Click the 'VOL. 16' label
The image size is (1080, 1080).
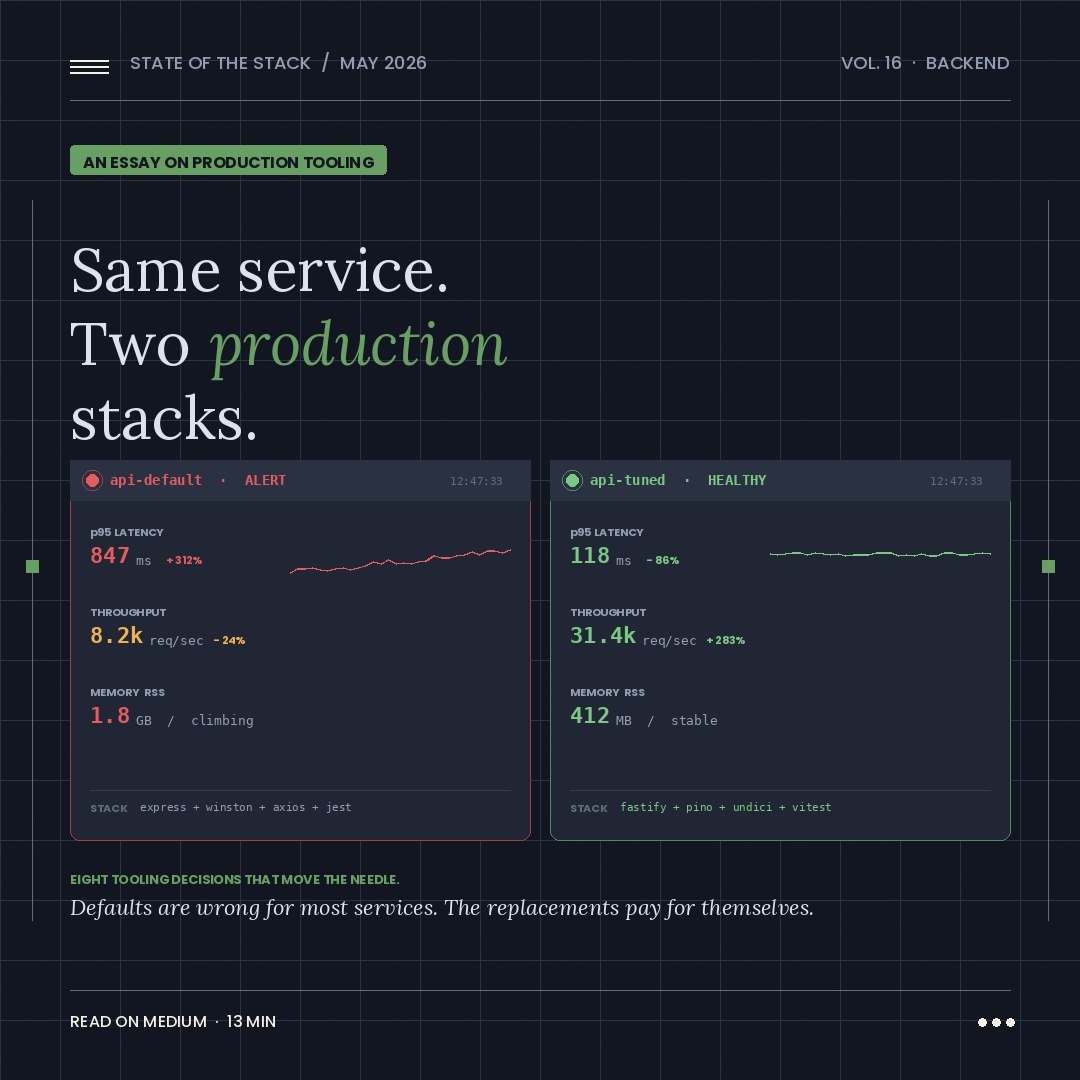coord(871,63)
